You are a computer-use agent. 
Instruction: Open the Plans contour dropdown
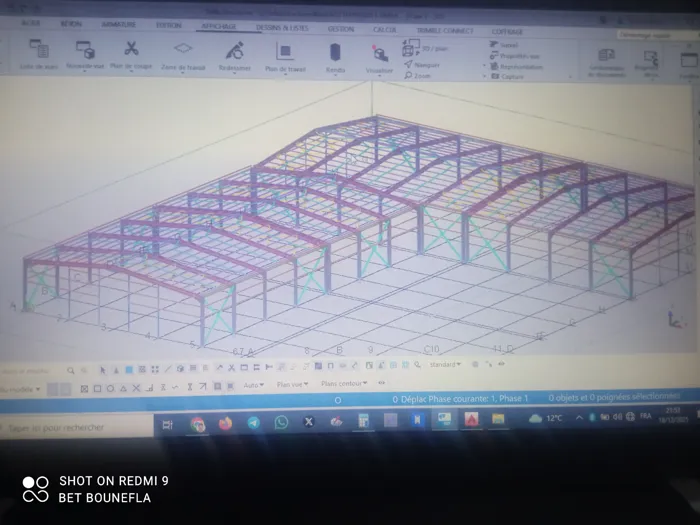point(342,383)
